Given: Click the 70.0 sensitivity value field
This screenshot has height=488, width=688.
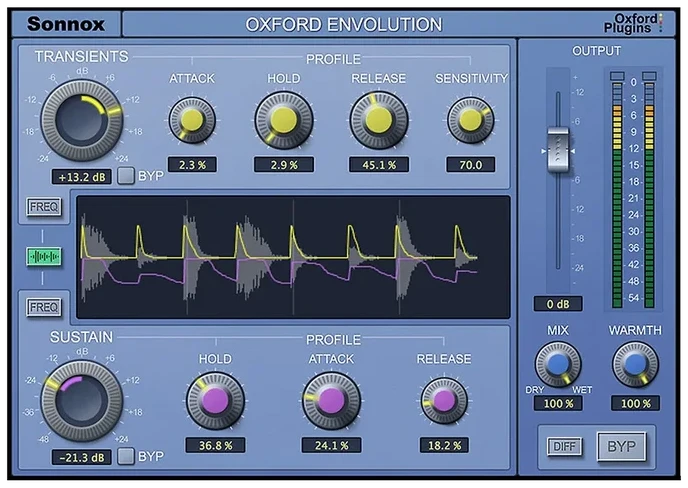Looking at the screenshot, I should tap(470, 165).
